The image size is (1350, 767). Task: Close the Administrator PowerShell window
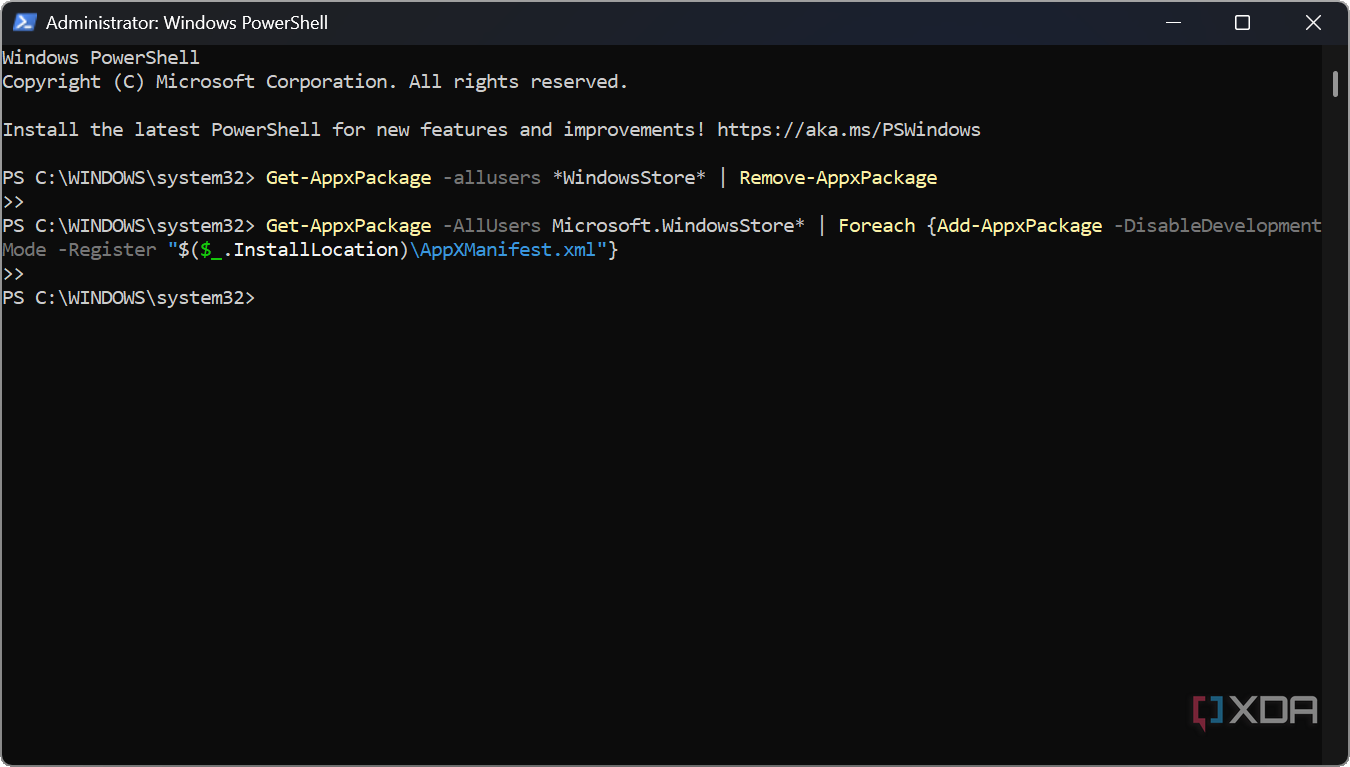(x=1313, y=22)
